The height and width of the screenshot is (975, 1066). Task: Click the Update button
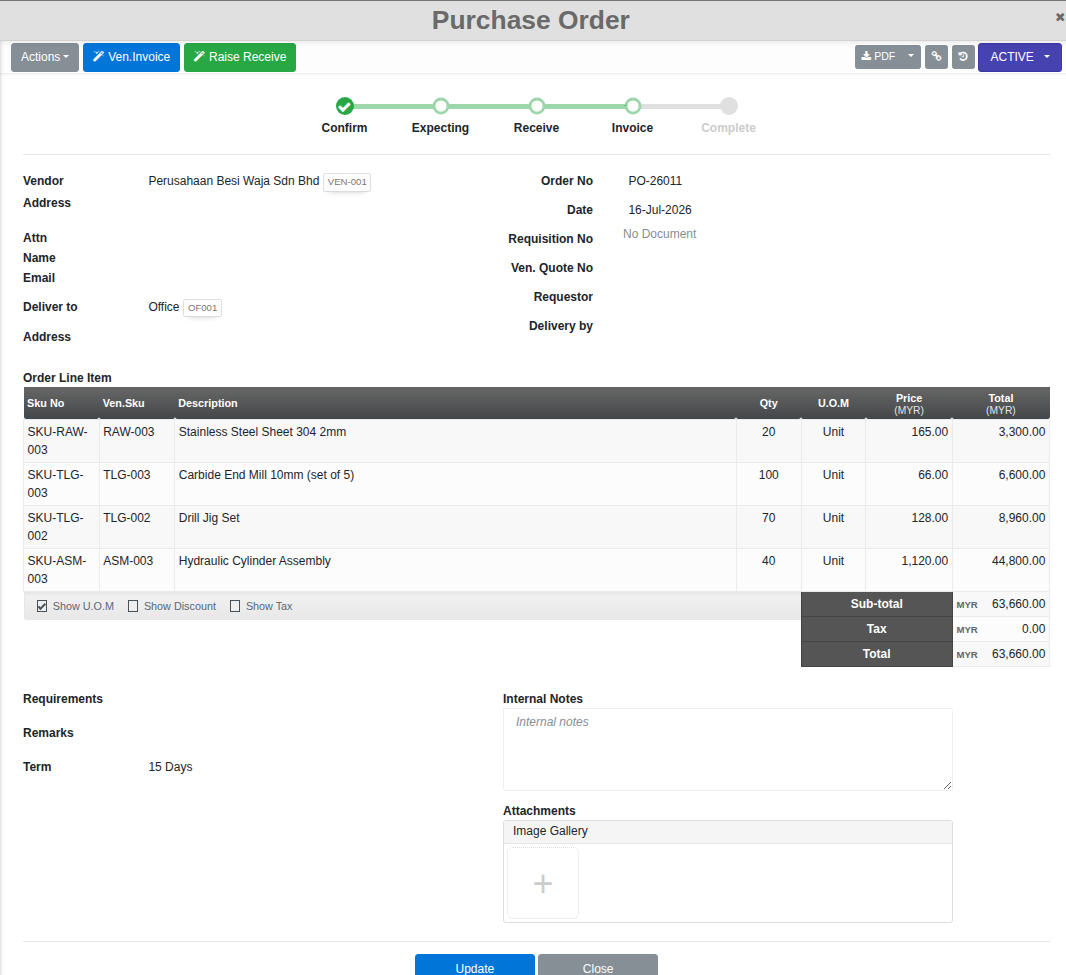(x=475, y=965)
